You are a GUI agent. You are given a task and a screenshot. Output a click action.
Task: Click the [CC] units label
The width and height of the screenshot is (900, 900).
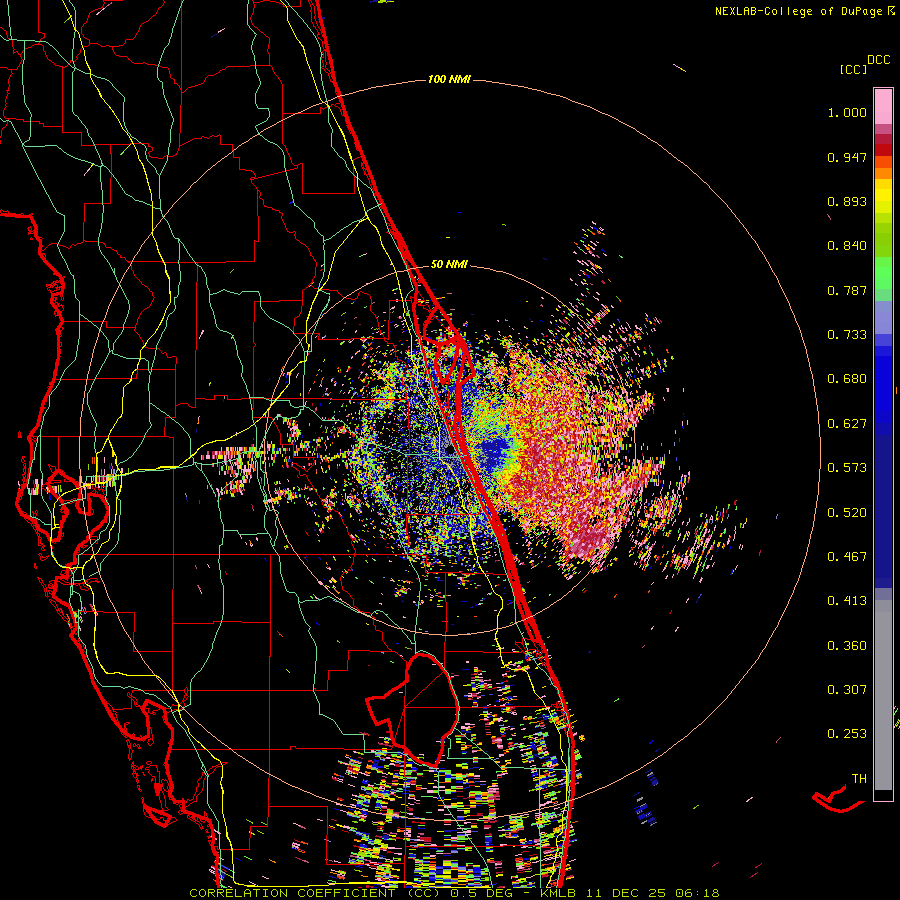pyautogui.click(x=853, y=69)
